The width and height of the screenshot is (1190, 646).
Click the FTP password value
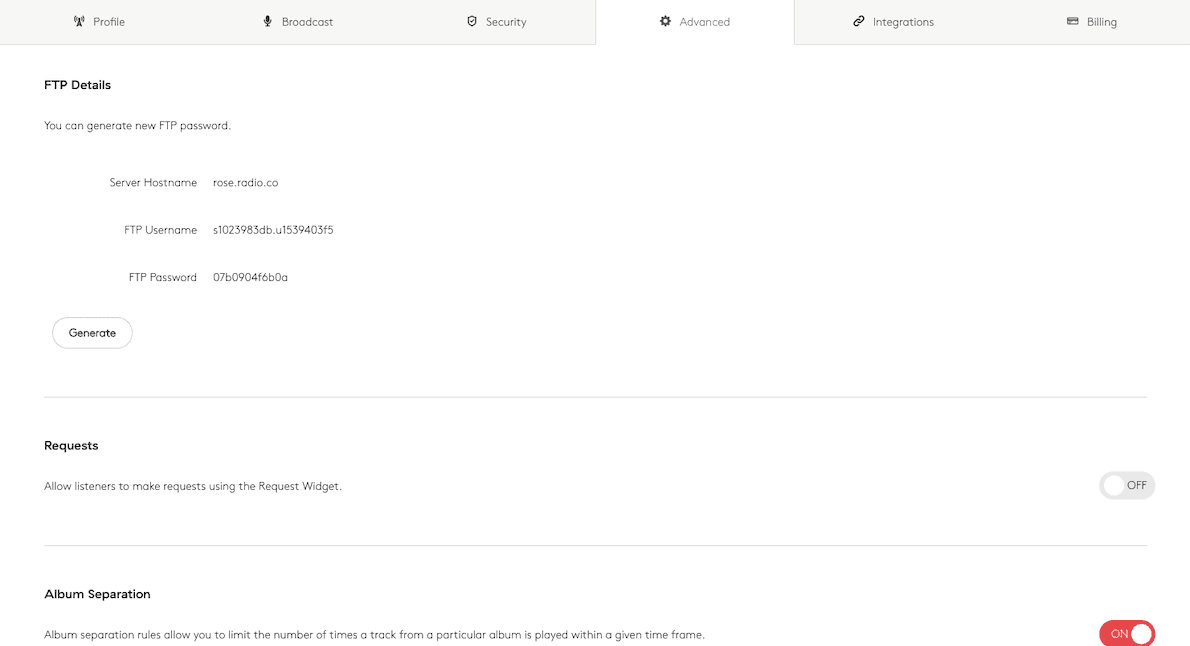[250, 277]
